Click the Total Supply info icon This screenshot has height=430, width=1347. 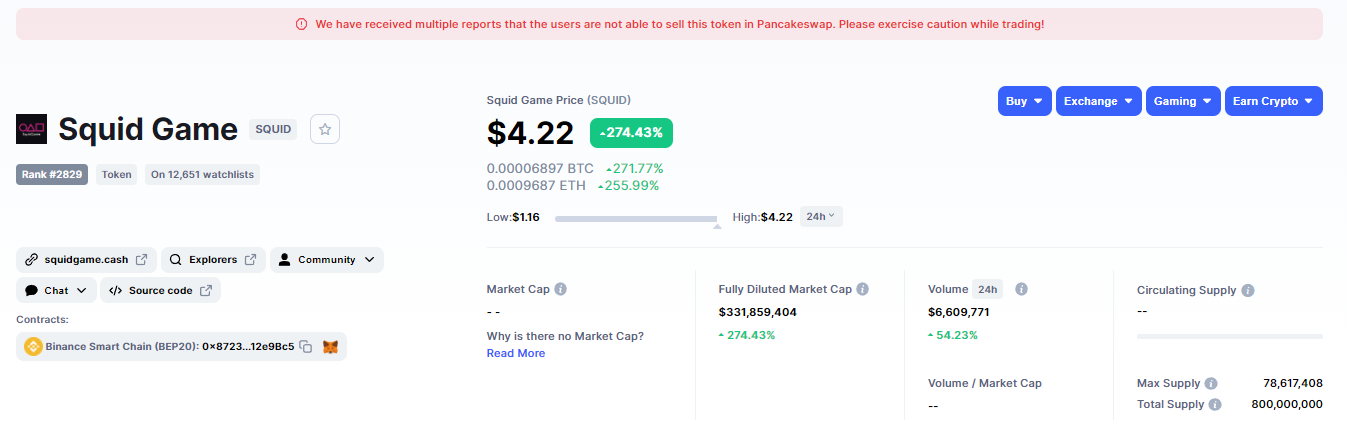(1215, 405)
